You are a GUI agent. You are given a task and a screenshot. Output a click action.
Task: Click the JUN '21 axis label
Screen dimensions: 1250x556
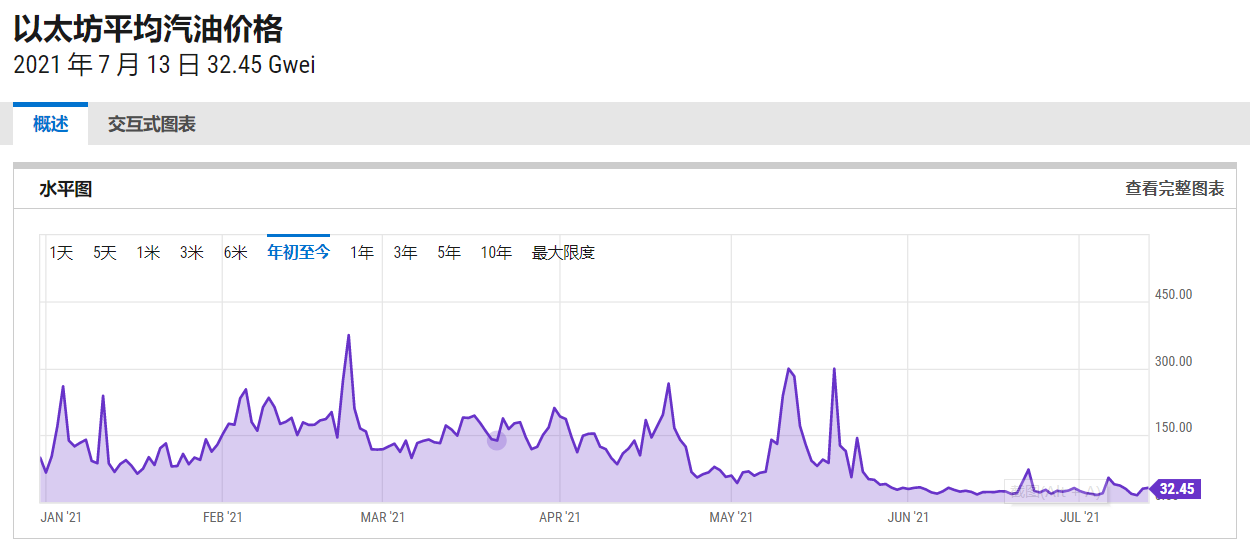[x=908, y=517]
